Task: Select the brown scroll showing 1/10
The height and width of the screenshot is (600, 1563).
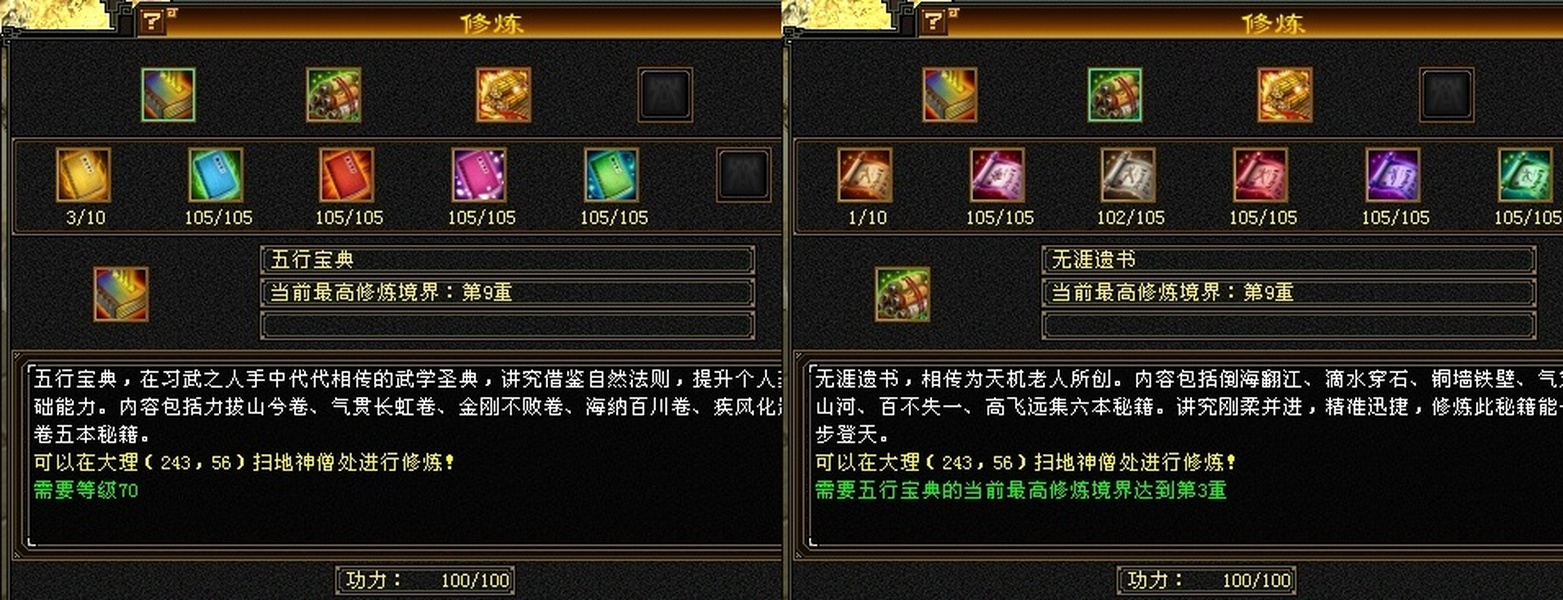Action: click(865, 175)
